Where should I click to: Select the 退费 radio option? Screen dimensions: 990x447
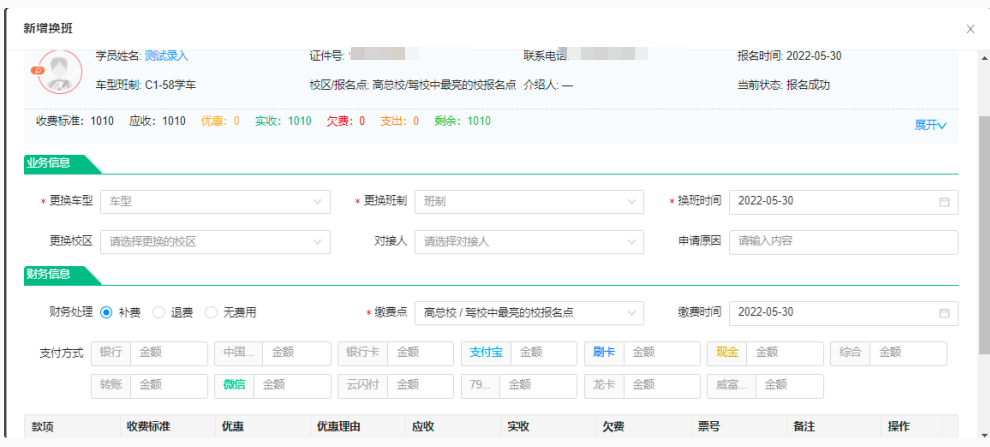pyautogui.click(x=158, y=313)
